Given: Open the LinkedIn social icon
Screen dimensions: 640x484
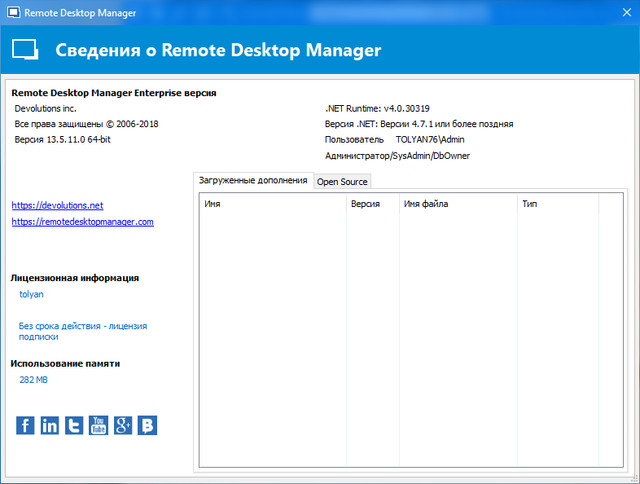Looking at the screenshot, I should click(x=50, y=425).
